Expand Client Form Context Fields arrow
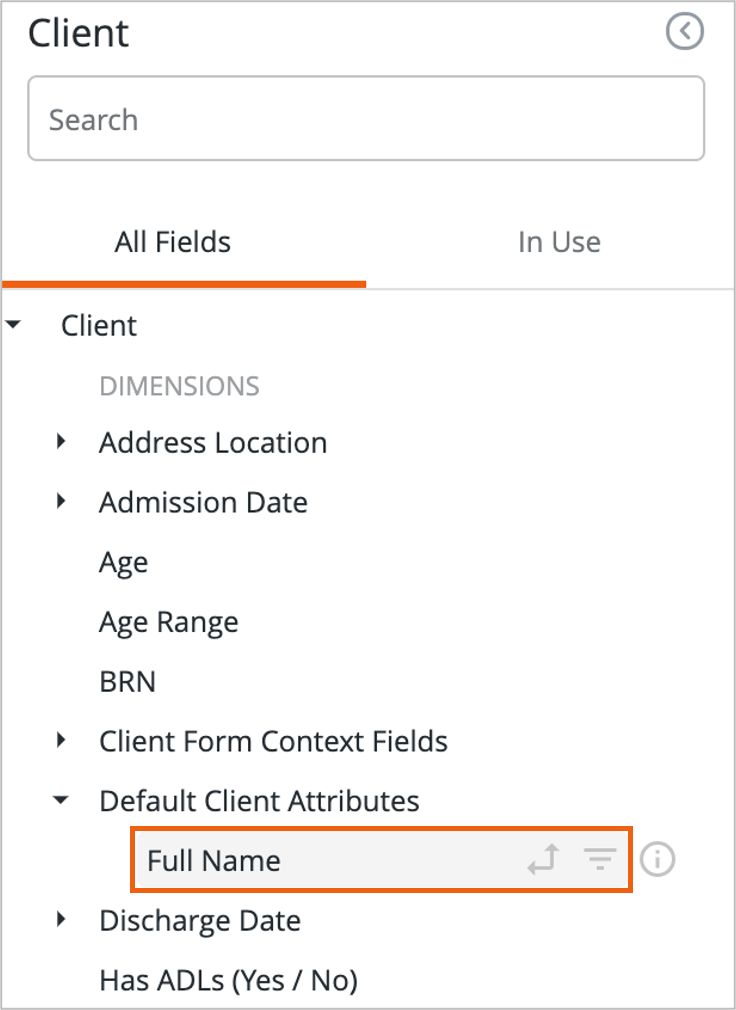Viewport: 736px width, 1010px height. point(62,741)
